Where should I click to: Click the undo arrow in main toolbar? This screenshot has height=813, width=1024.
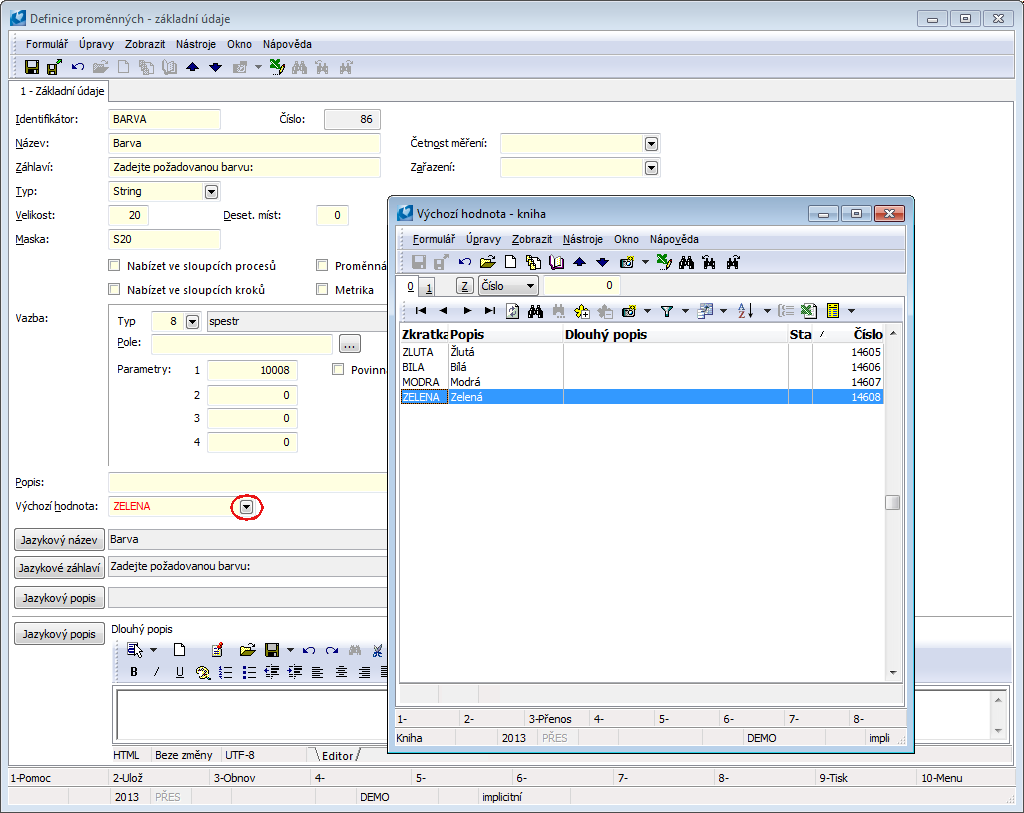[x=78, y=67]
